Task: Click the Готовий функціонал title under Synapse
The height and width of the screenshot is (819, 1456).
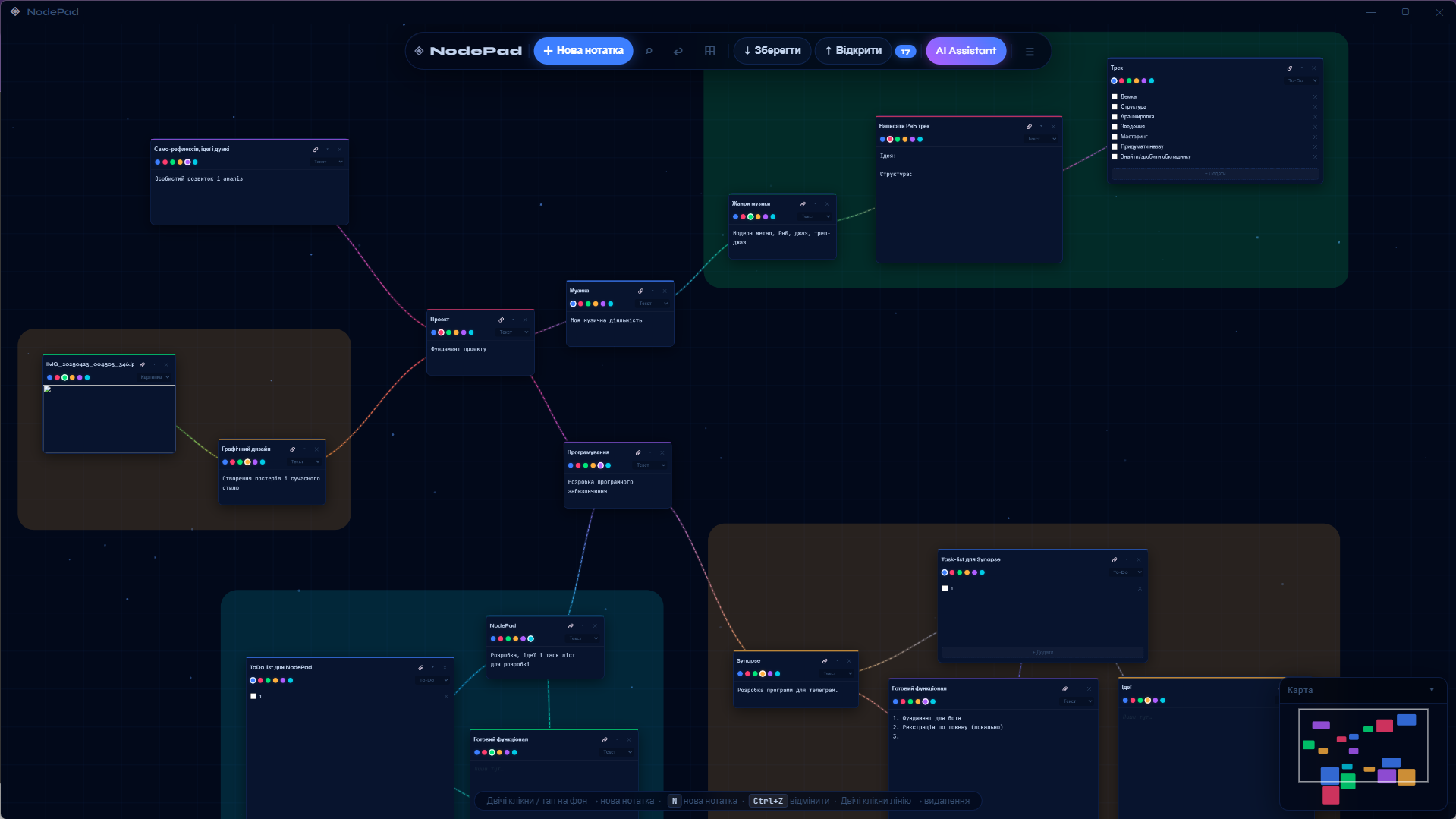Action: (x=919, y=689)
